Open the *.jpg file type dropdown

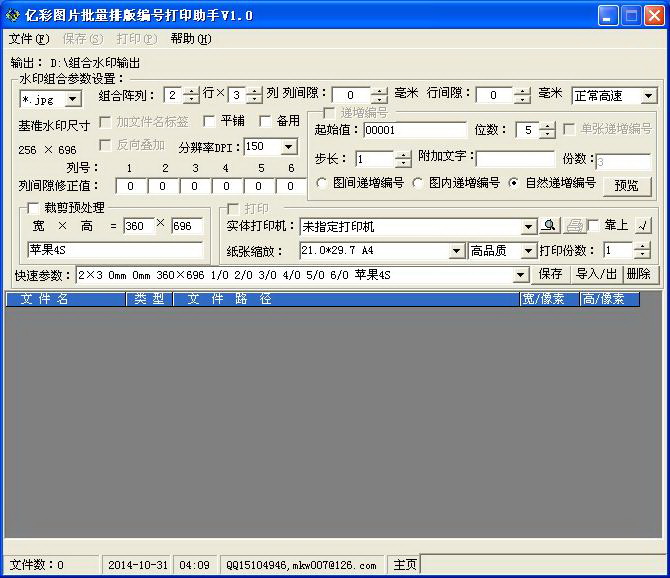pyautogui.click(x=72, y=99)
